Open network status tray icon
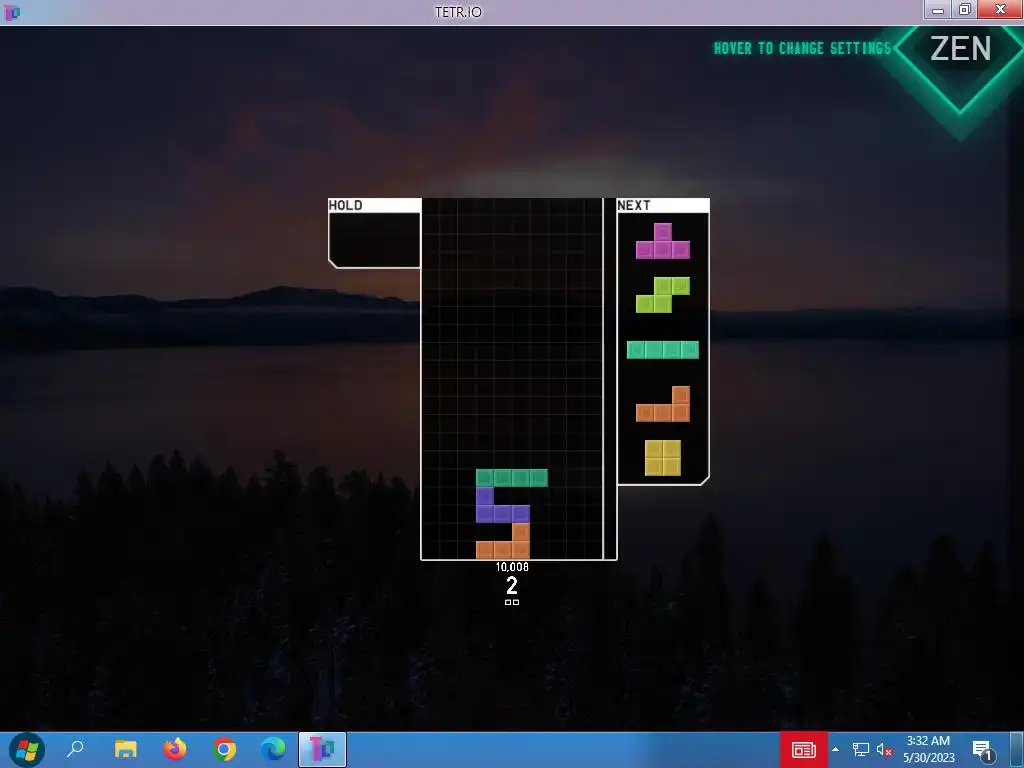1024x768 pixels. coord(861,750)
